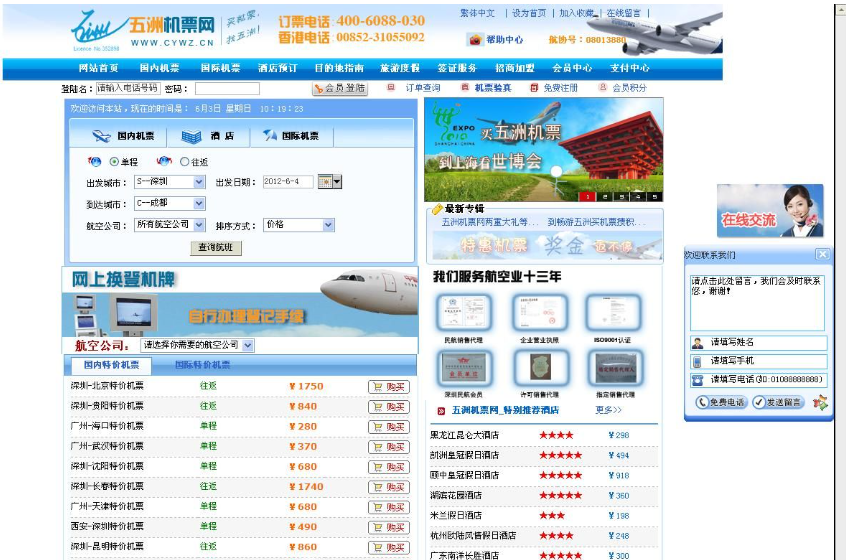
Task: Click the 繁体中文 link
Action: coord(477,13)
